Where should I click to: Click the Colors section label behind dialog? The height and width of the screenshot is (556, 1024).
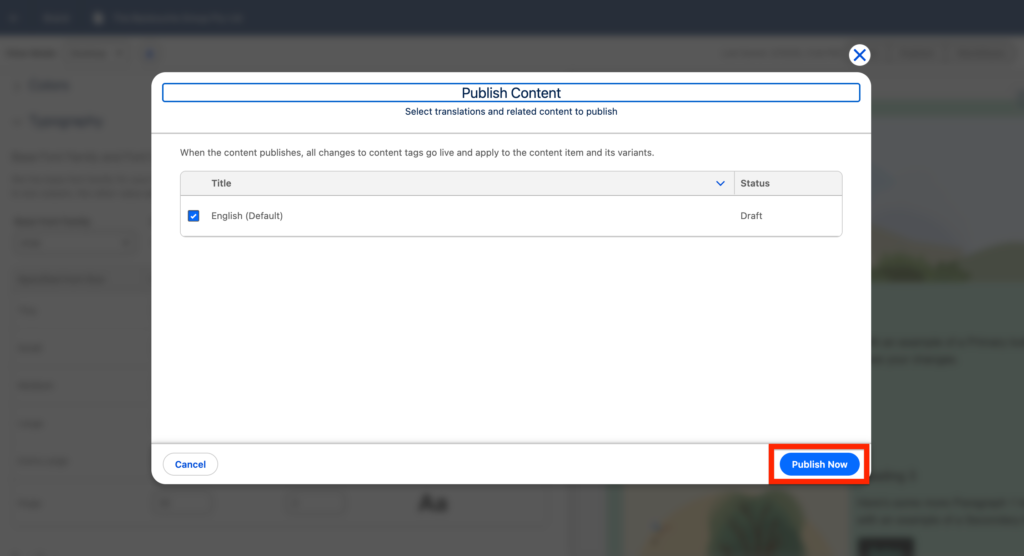[x=50, y=86]
